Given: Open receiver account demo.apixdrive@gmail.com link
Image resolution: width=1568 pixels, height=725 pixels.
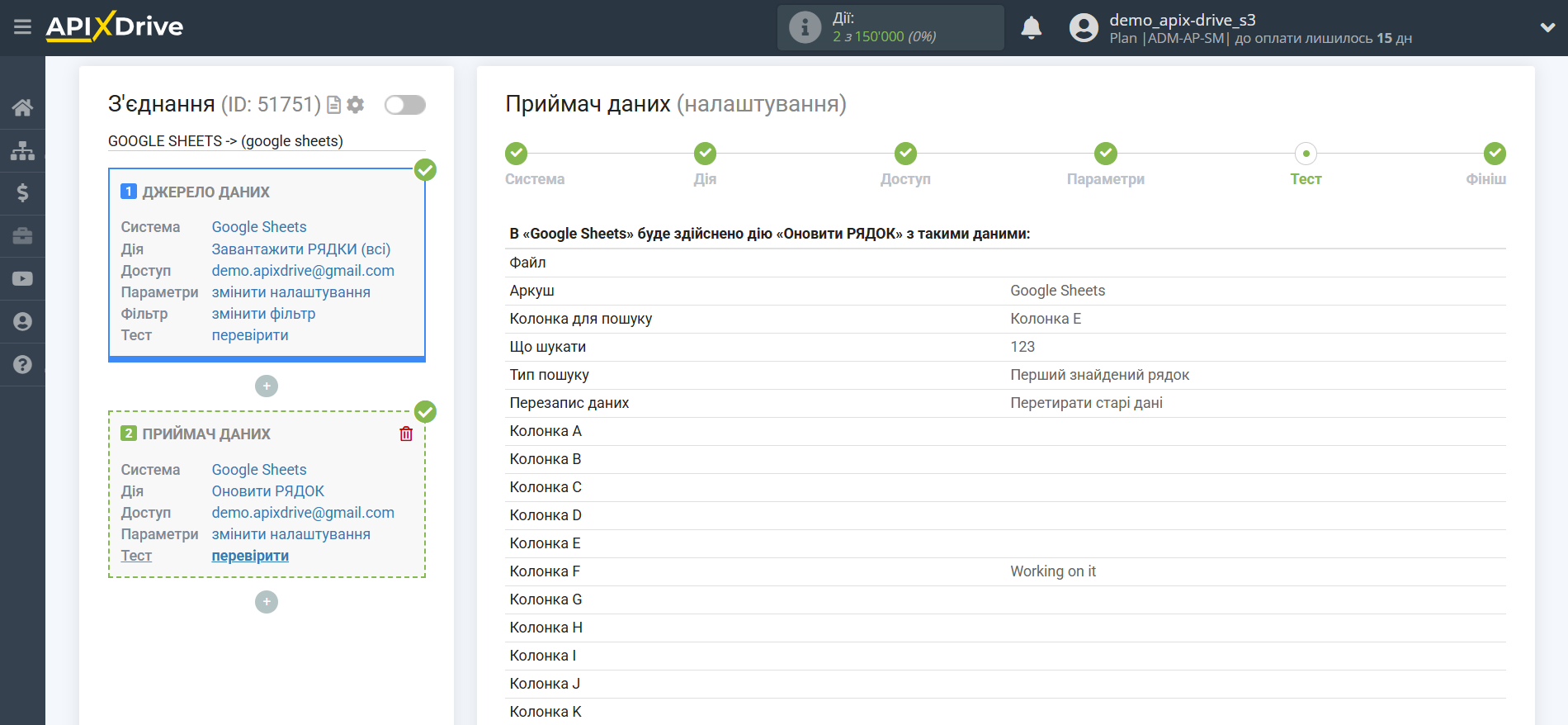Looking at the screenshot, I should (x=303, y=513).
